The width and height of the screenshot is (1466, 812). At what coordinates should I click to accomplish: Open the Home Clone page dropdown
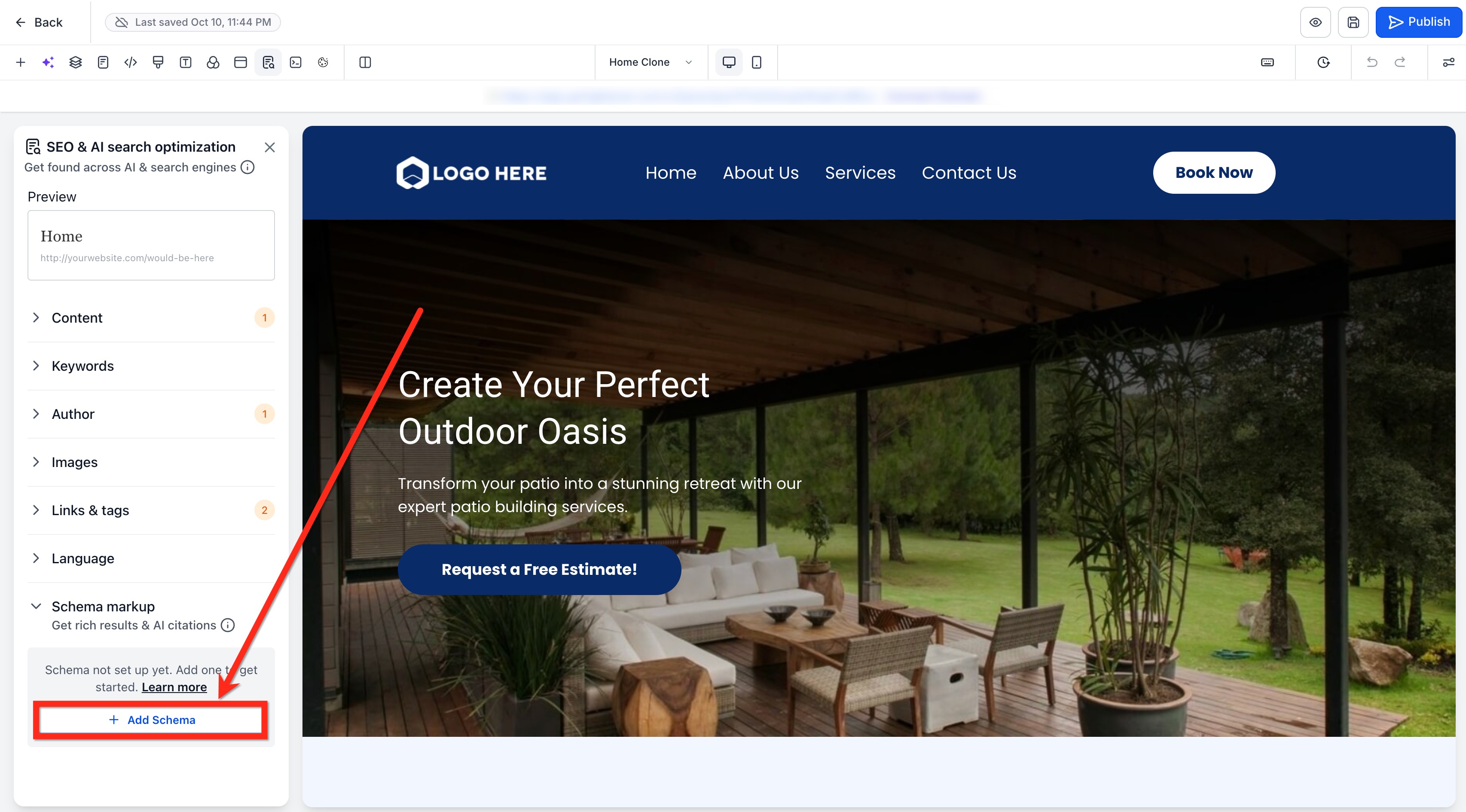[650, 62]
